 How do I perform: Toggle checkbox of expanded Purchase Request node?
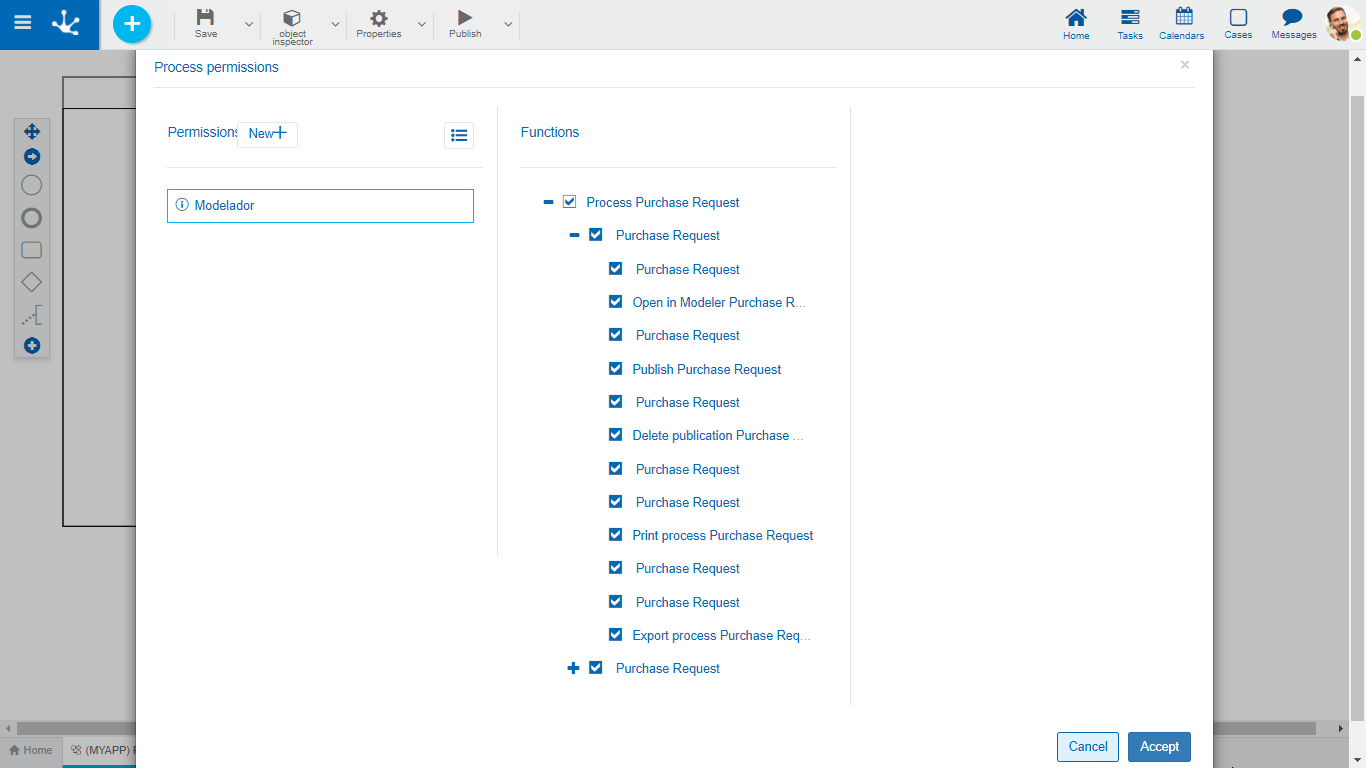pyautogui.click(x=596, y=235)
